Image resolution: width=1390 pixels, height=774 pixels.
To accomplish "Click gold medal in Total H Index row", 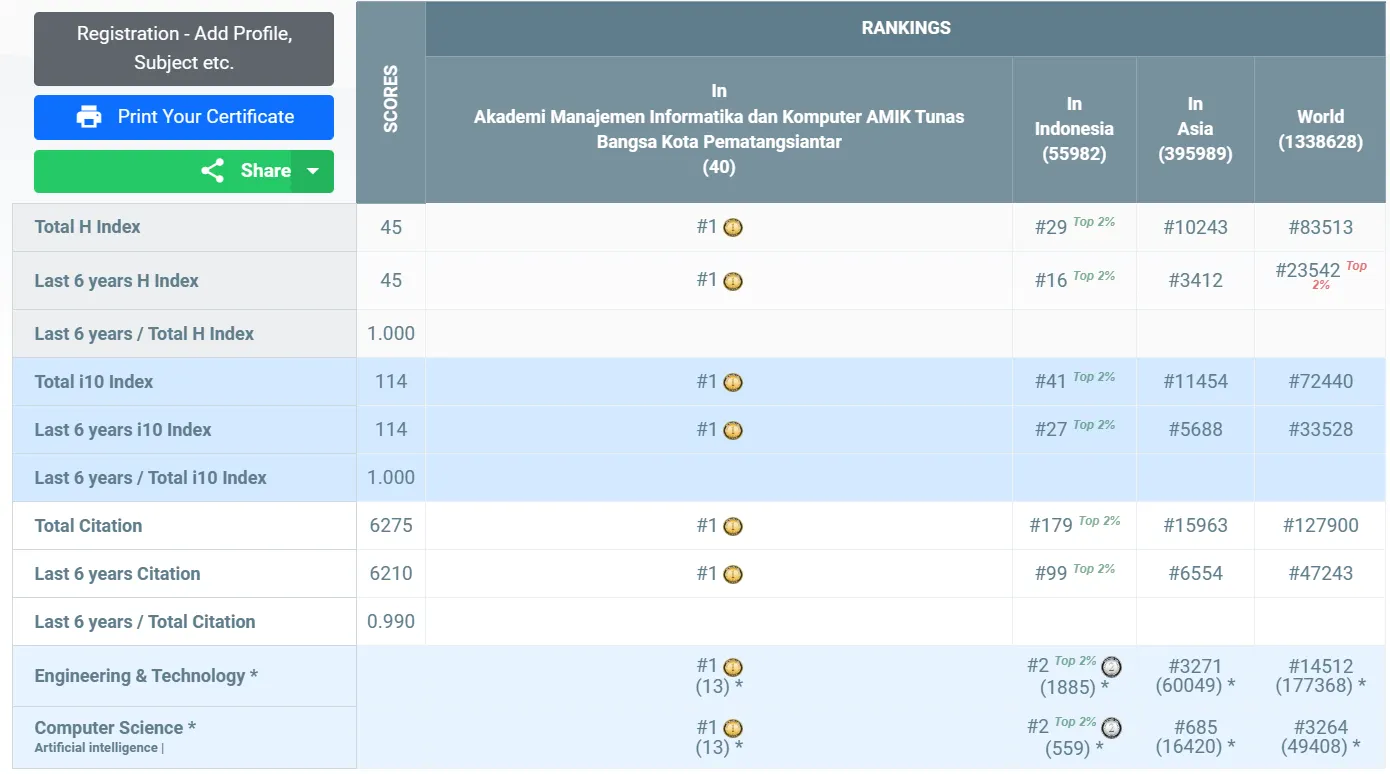I will coord(733,228).
